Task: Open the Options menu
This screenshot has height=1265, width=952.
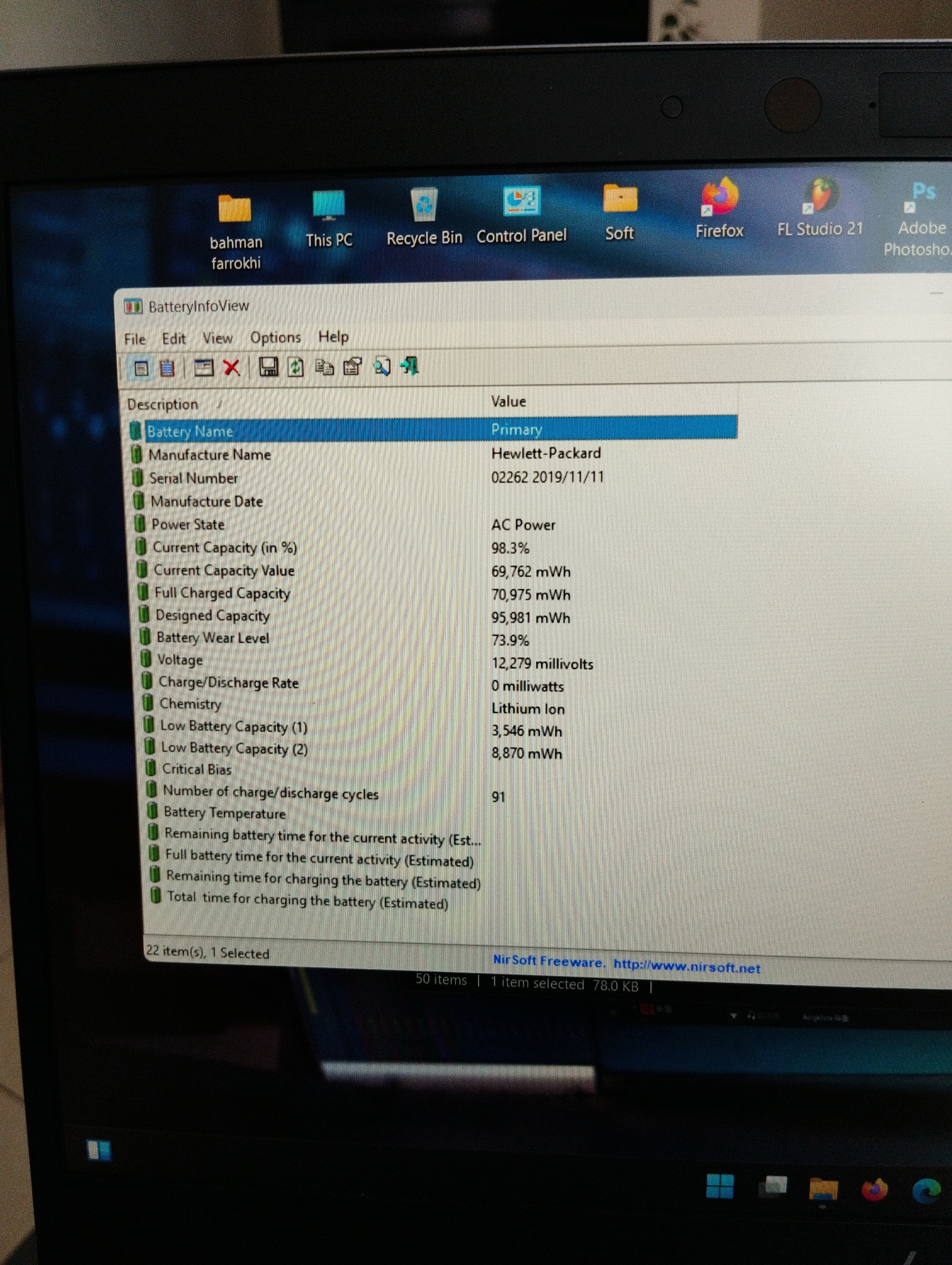Action: click(276, 337)
